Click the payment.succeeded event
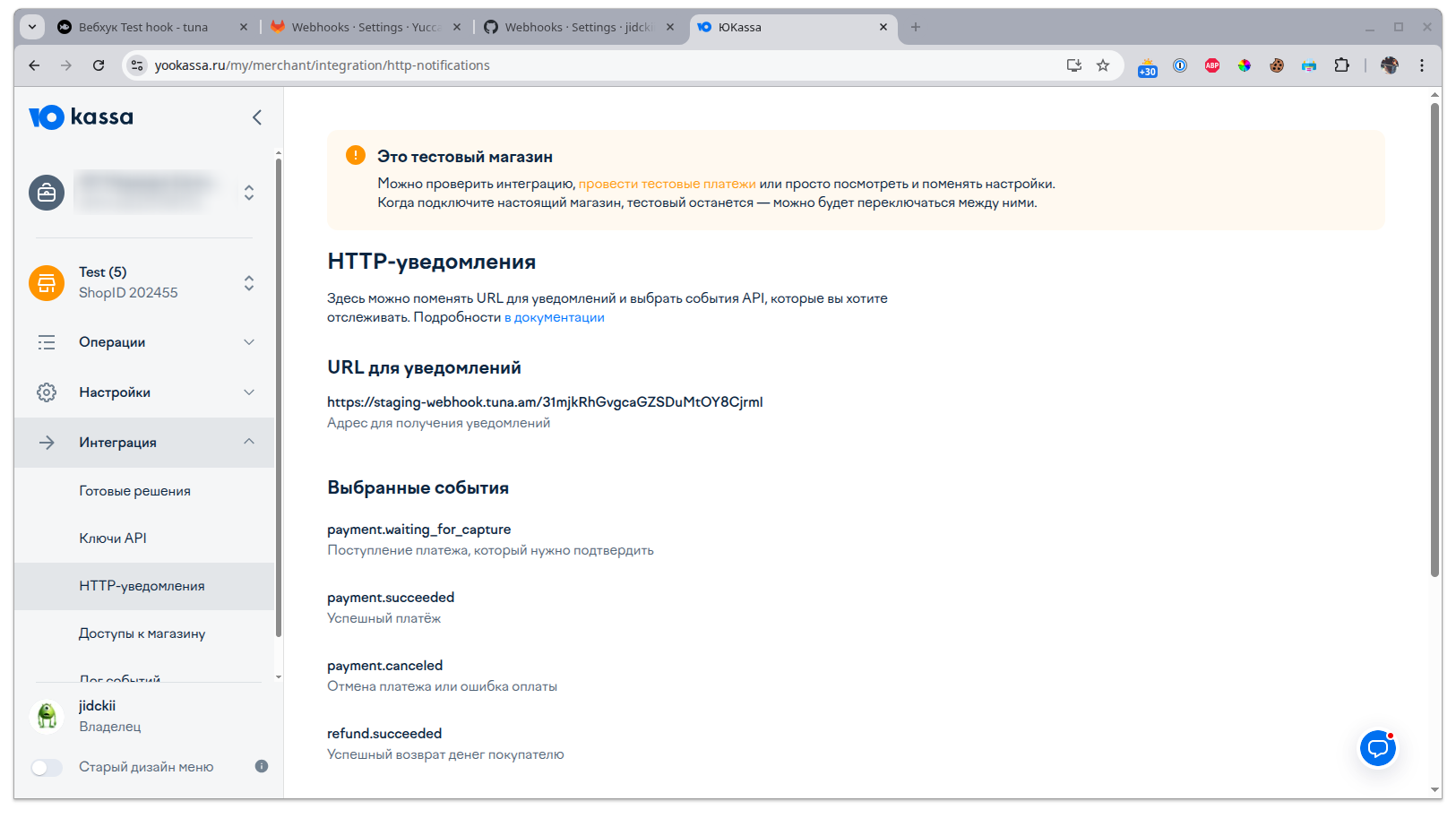 pos(391,598)
